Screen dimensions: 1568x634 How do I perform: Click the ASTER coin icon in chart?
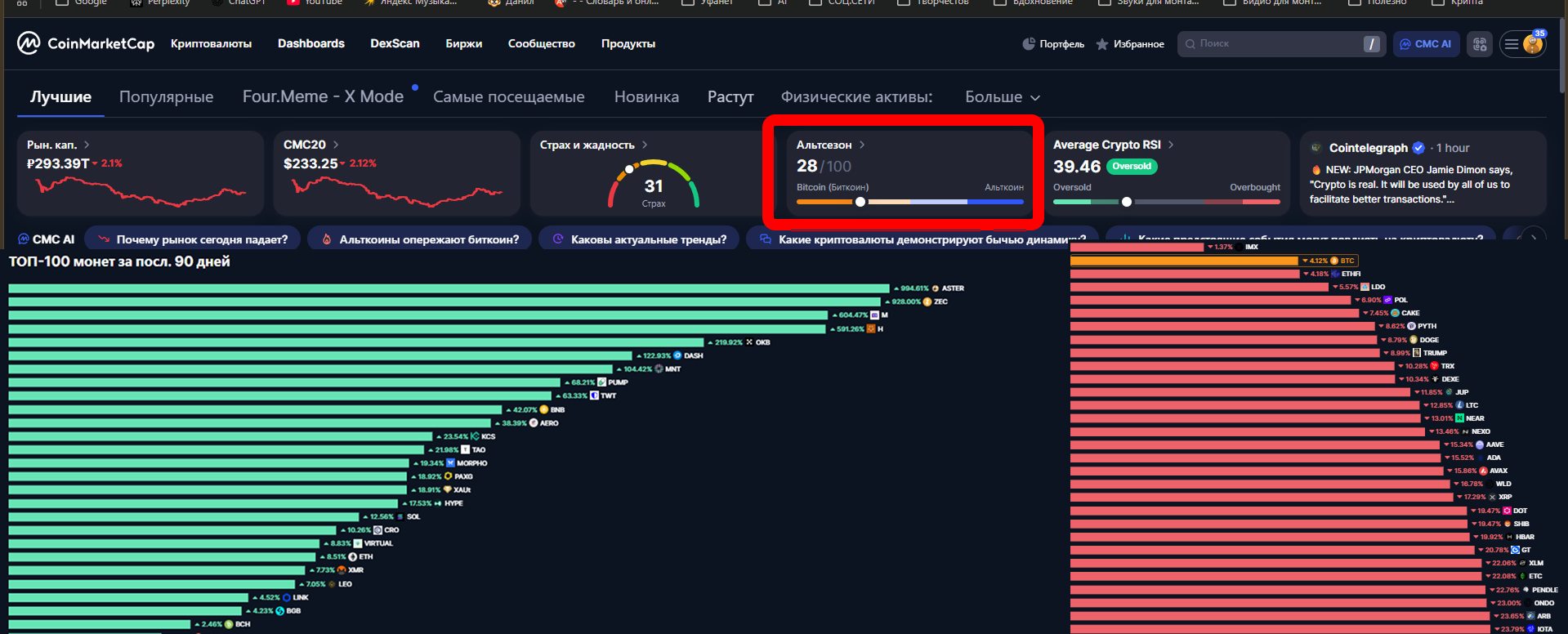[936, 288]
